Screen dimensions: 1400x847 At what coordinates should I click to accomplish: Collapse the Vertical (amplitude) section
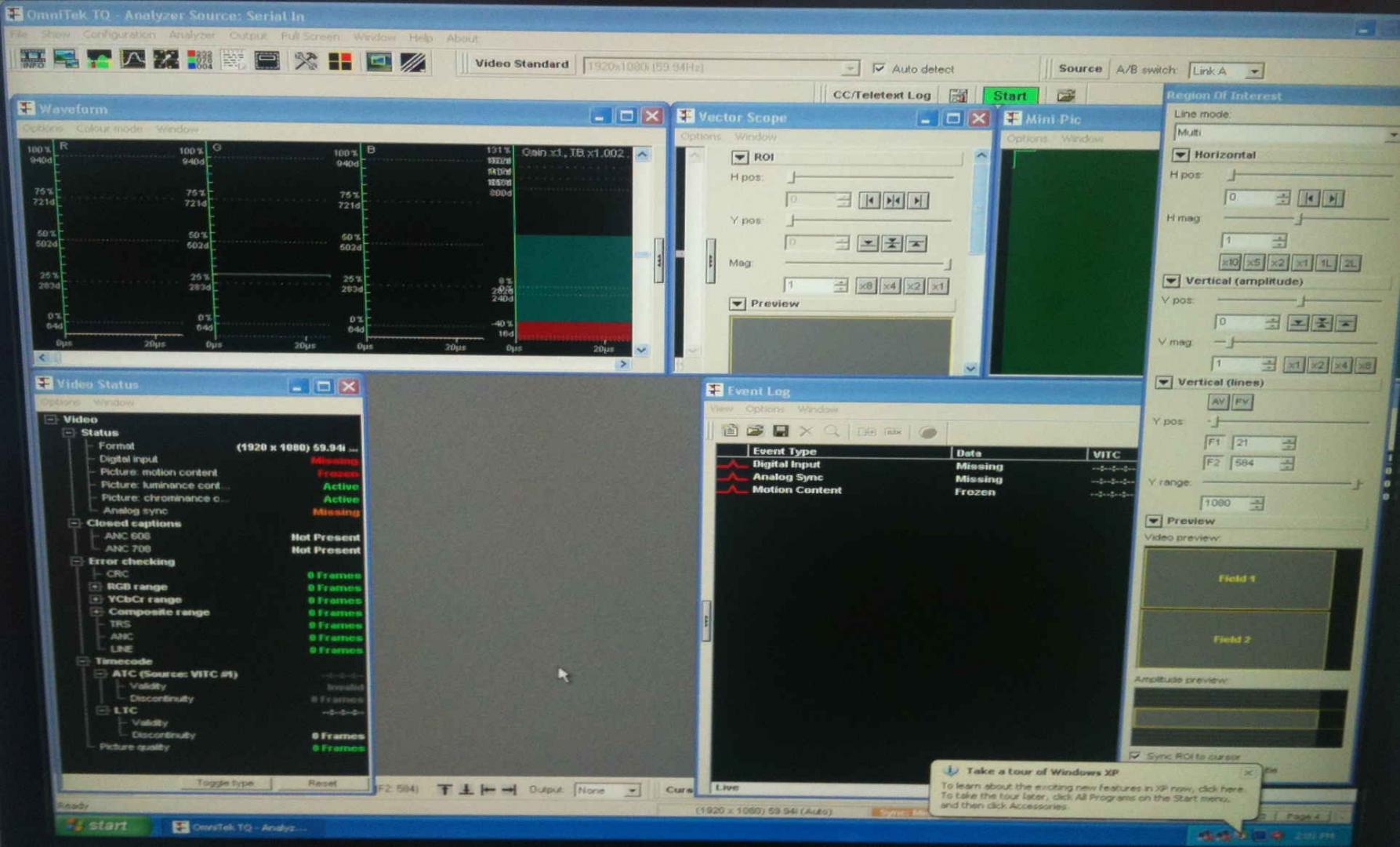(x=1171, y=281)
